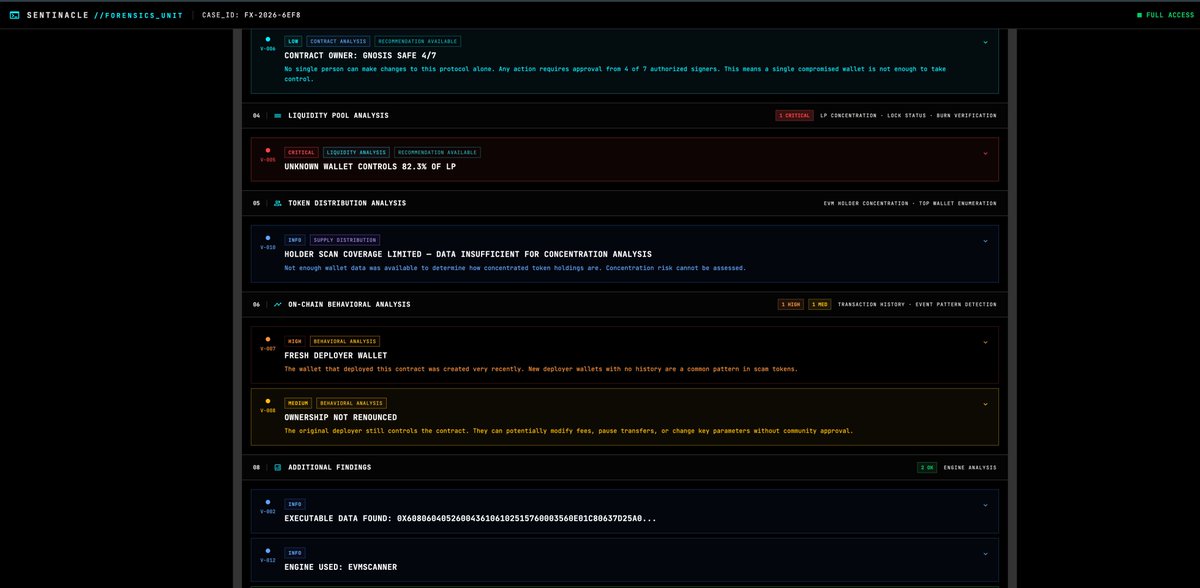The height and width of the screenshot is (588, 1200).
Task: Click the 1 HIGH badge in Behavioral Analysis
Action: tap(791, 304)
